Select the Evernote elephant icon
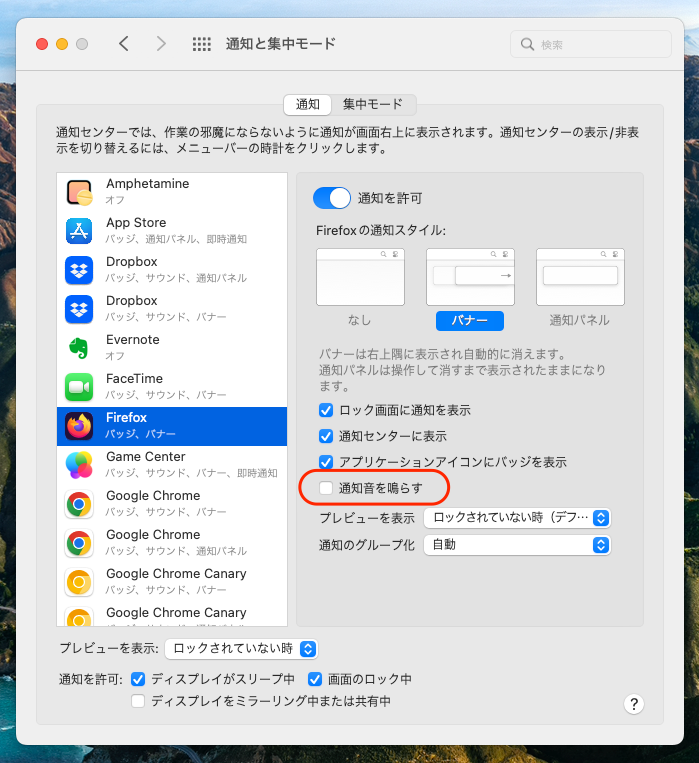Viewport: 699px width, 763px height. [x=79, y=347]
